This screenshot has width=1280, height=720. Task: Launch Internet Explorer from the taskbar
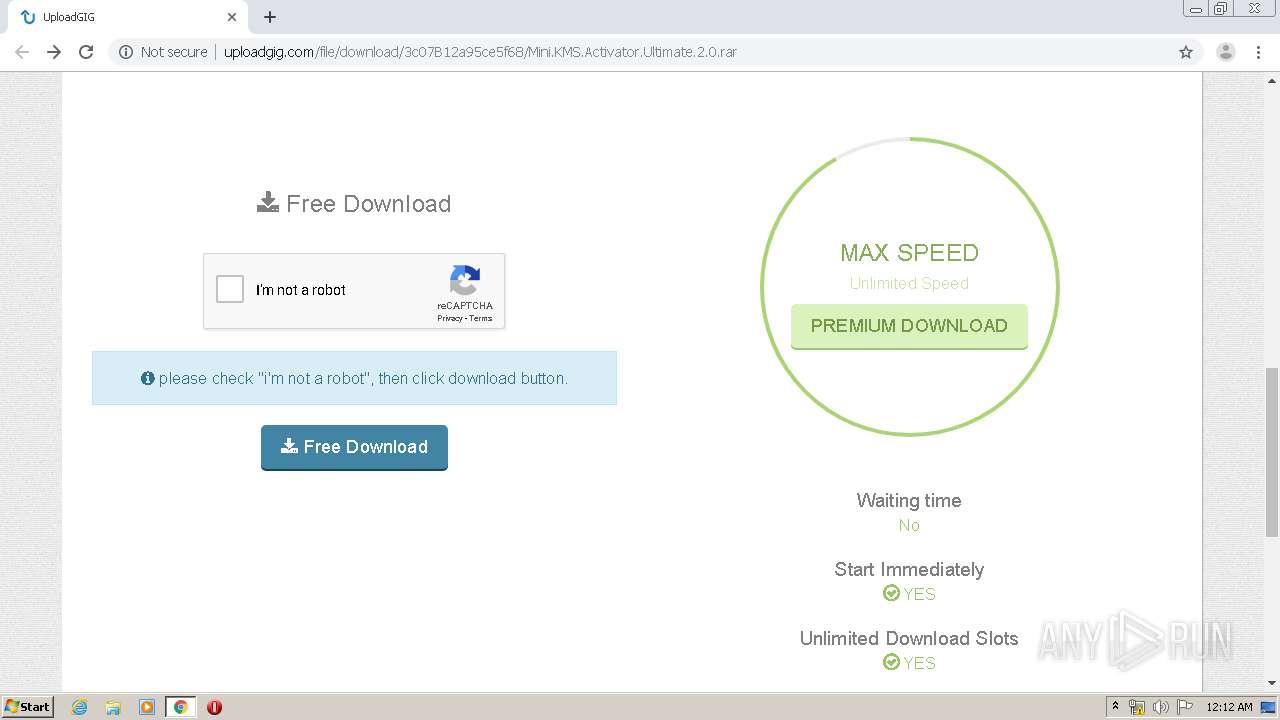click(79, 707)
